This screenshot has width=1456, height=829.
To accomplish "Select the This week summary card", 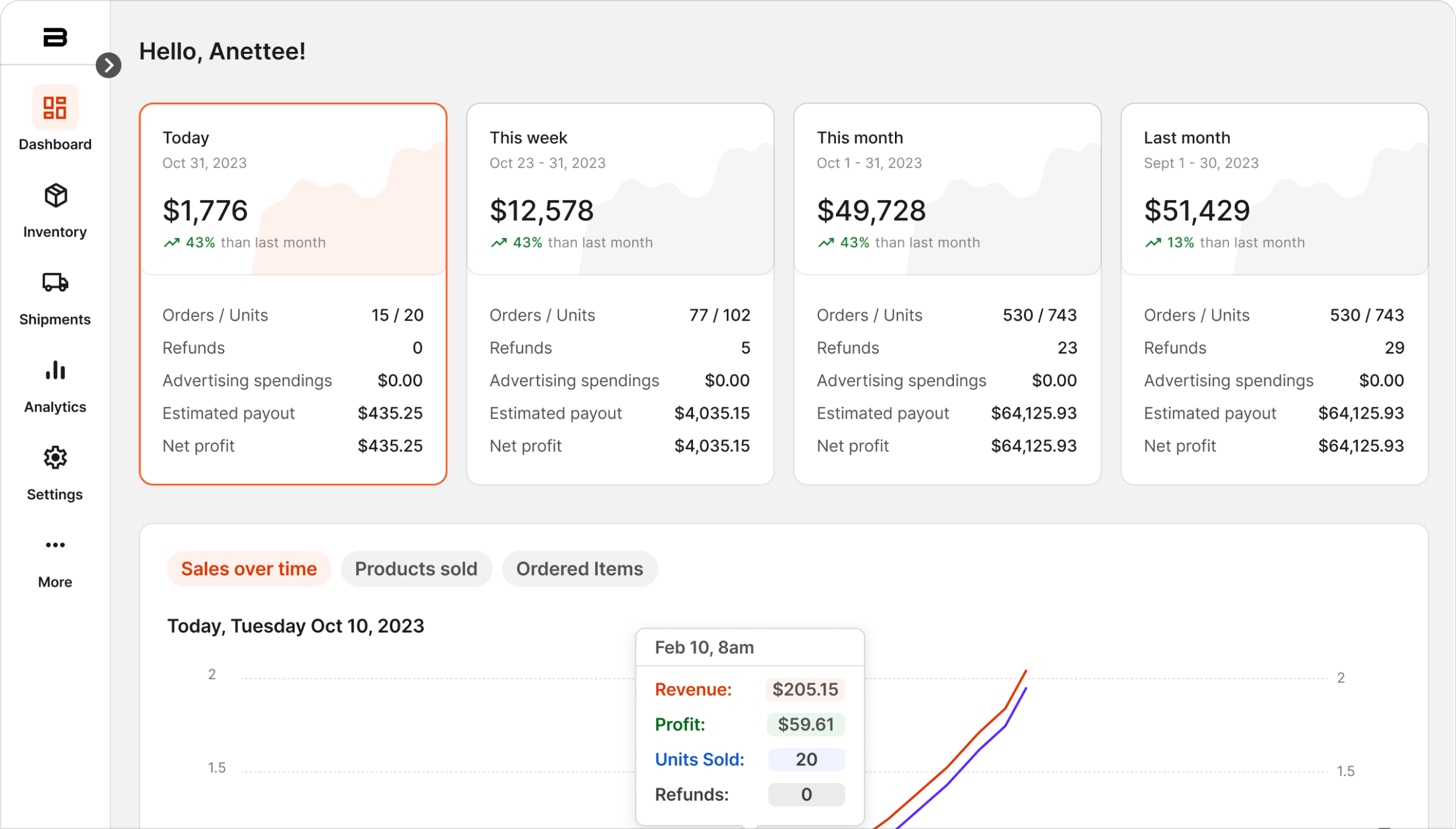I will pos(620,294).
